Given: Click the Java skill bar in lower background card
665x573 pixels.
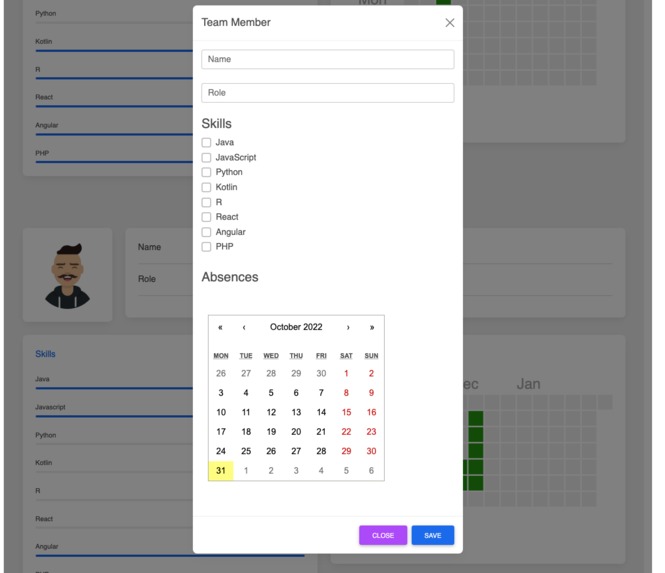Looking at the screenshot, I should click(x=114, y=388).
